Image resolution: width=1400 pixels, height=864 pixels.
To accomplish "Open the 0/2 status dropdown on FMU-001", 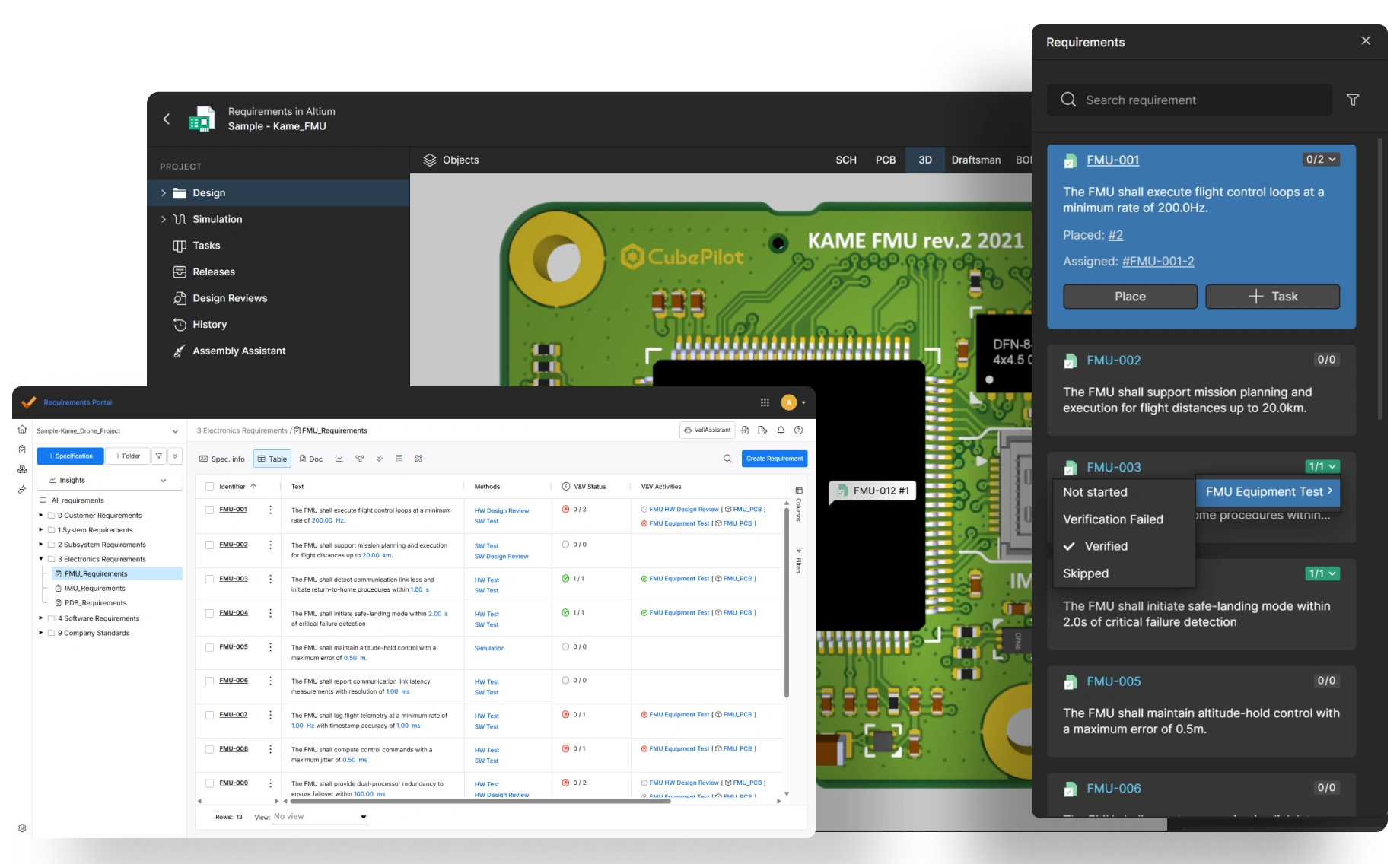I will click(x=1321, y=160).
